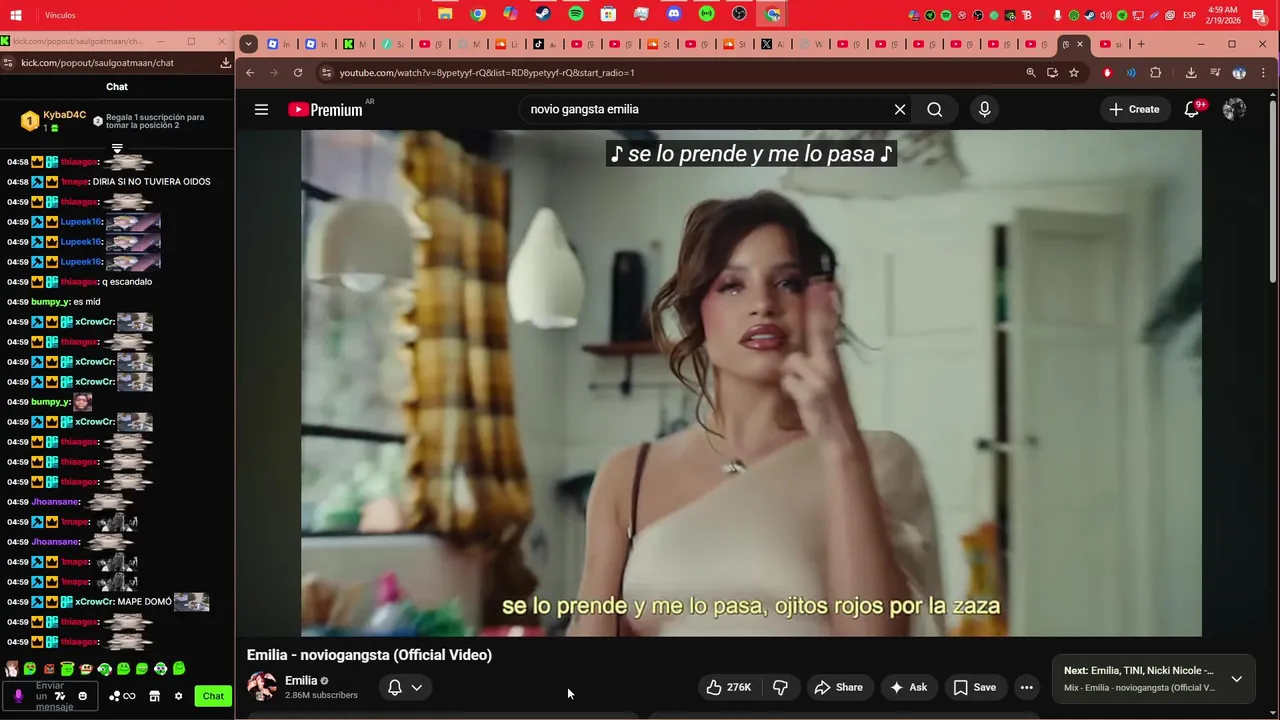Open emoji picker in Kick message box
1280x720 pixels.
point(83,696)
